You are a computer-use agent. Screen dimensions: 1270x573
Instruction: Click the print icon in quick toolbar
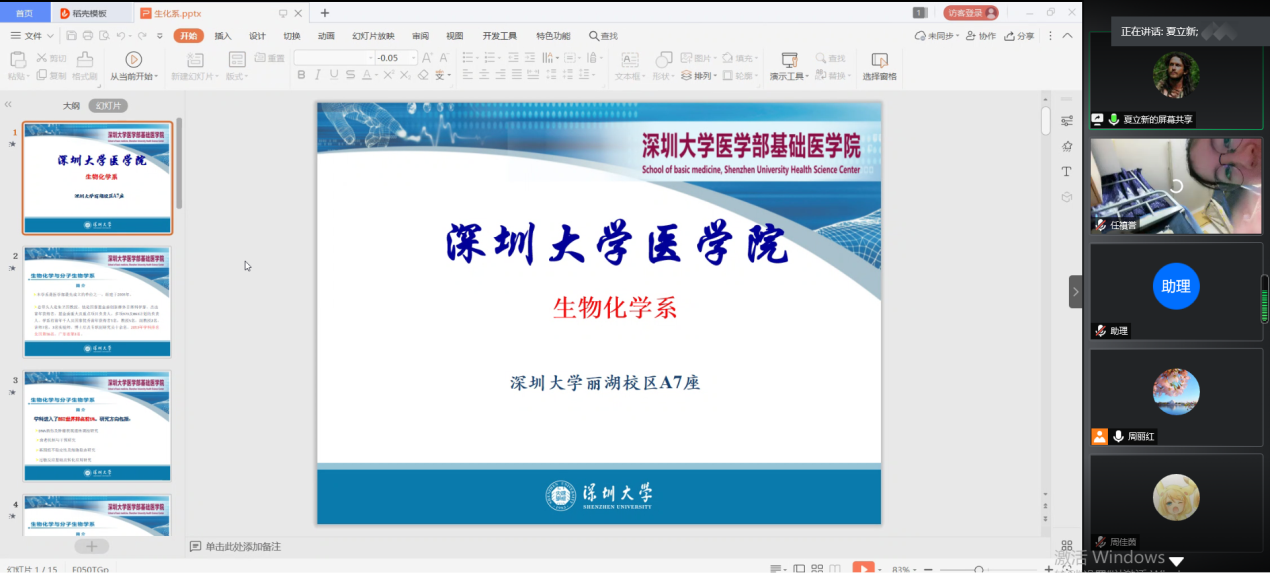86,36
